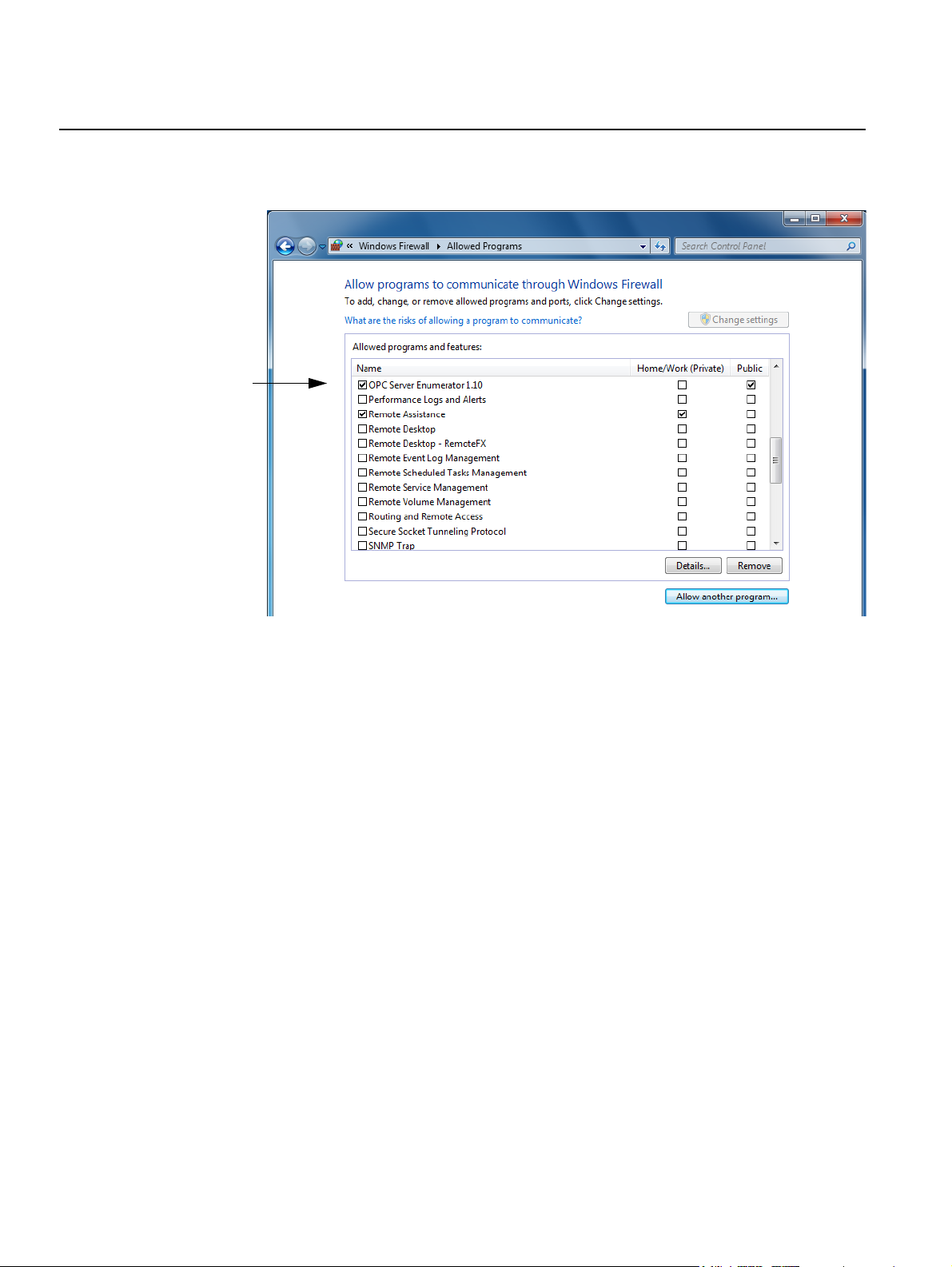Screen dimensions: 952x1267
Task: Toggle Home/Work checkbox for OPC Server Enumerator
Action: (682, 385)
